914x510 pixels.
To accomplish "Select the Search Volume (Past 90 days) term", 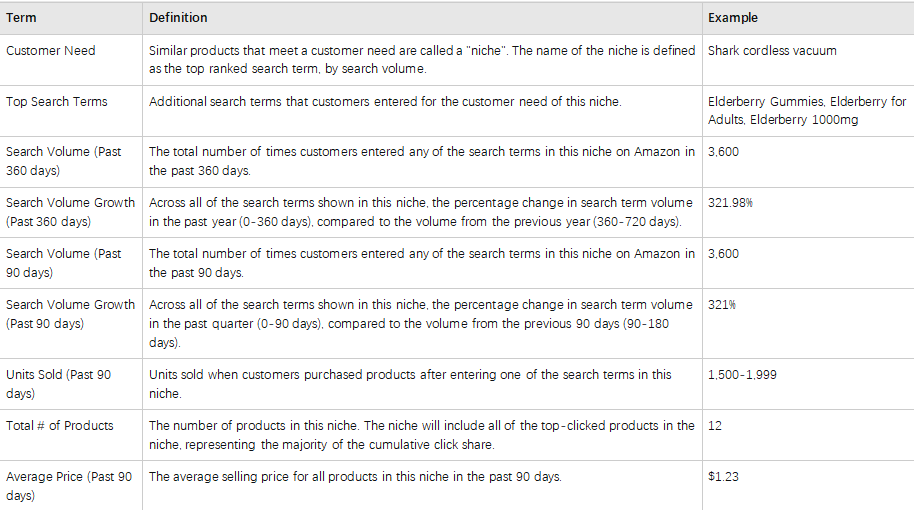I will coord(64,263).
